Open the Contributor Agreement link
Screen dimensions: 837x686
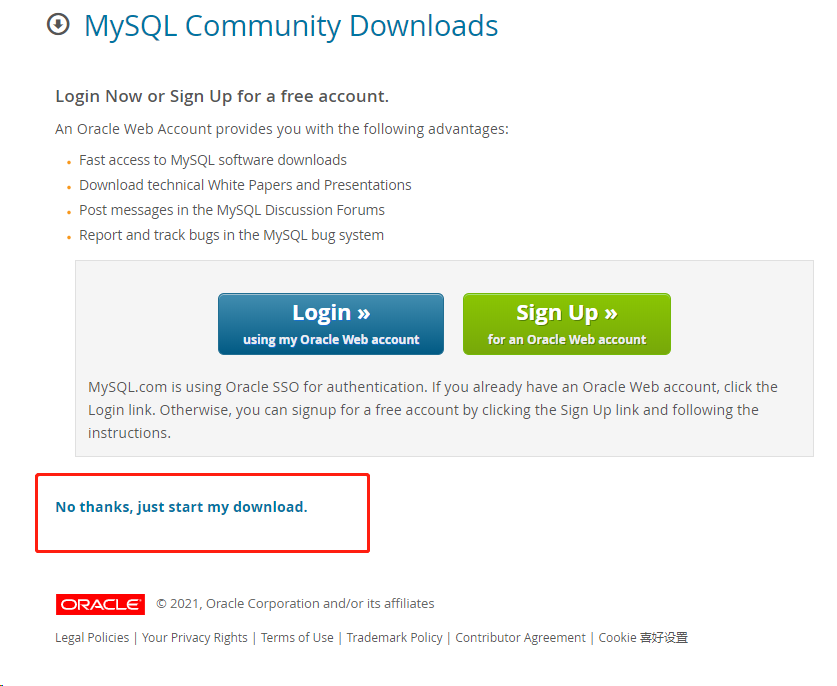[520, 637]
